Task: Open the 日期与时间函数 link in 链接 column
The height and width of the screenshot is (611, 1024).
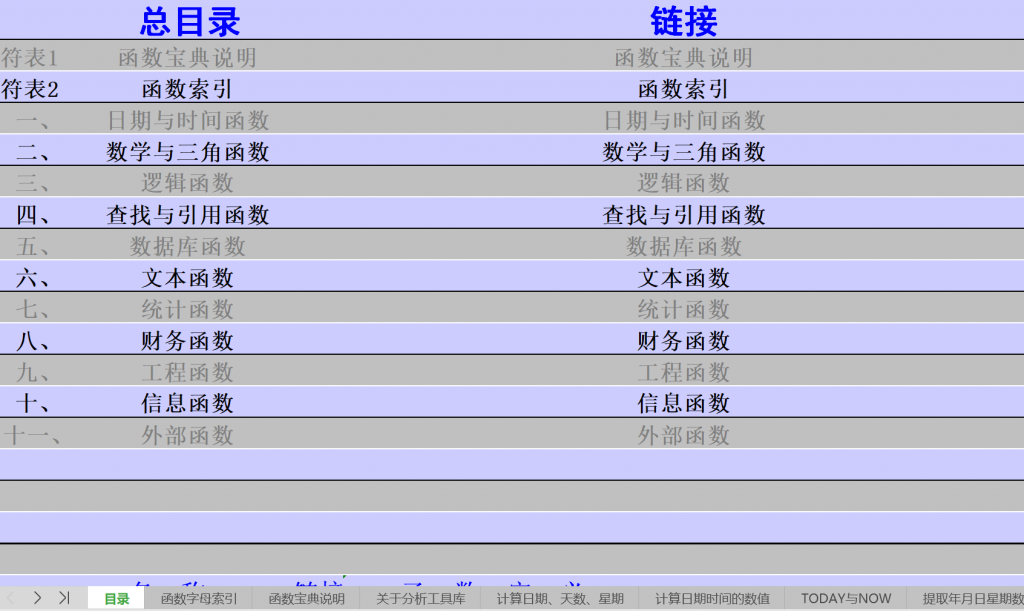Action: [x=683, y=120]
